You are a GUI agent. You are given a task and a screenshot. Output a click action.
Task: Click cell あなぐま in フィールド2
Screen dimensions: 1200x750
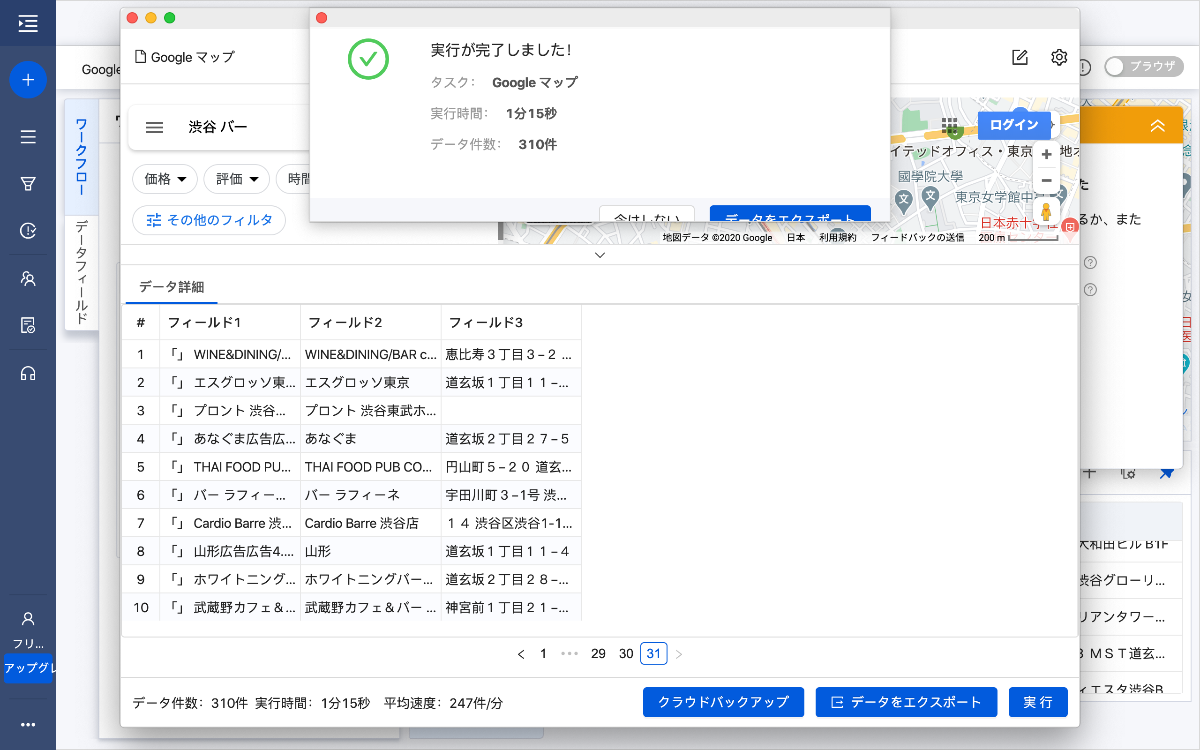pos(371,438)
